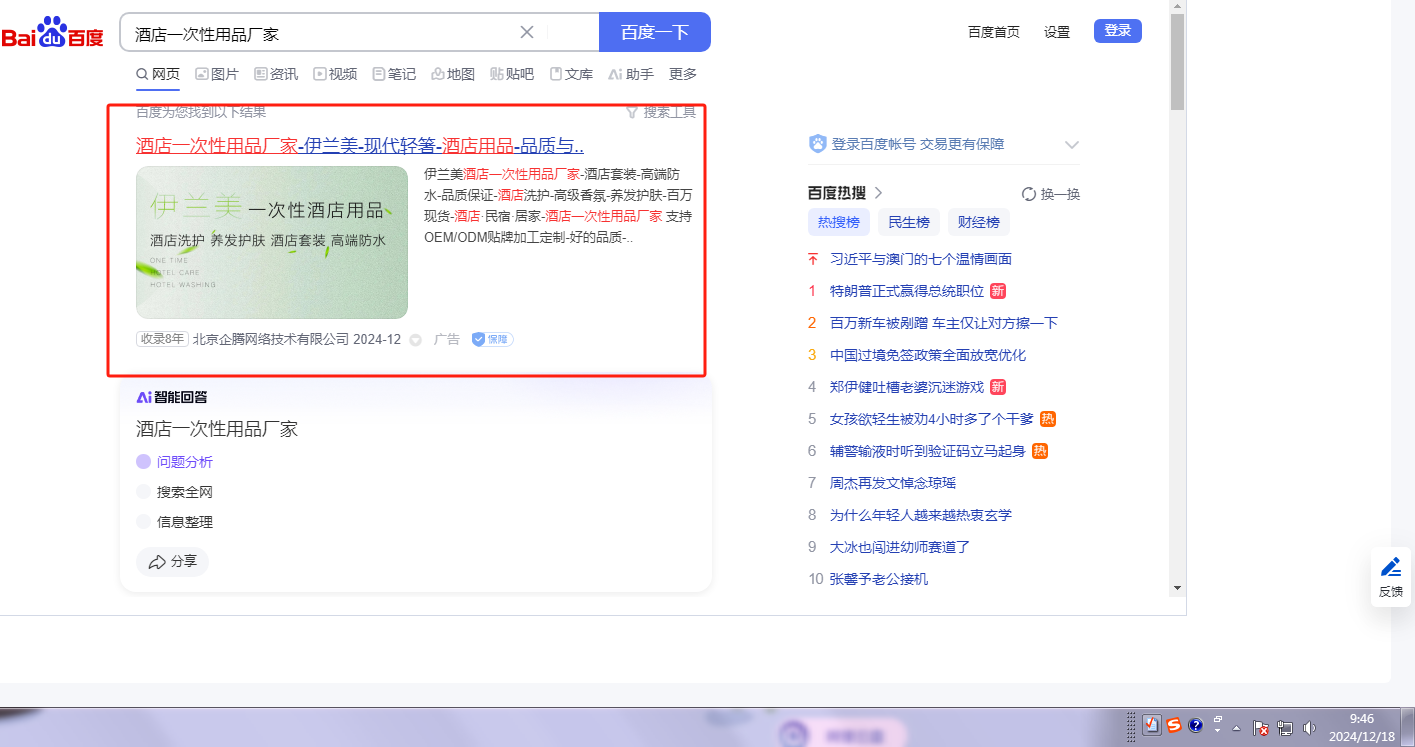Switch to the 图片 search tab

(x=217, y=74)
